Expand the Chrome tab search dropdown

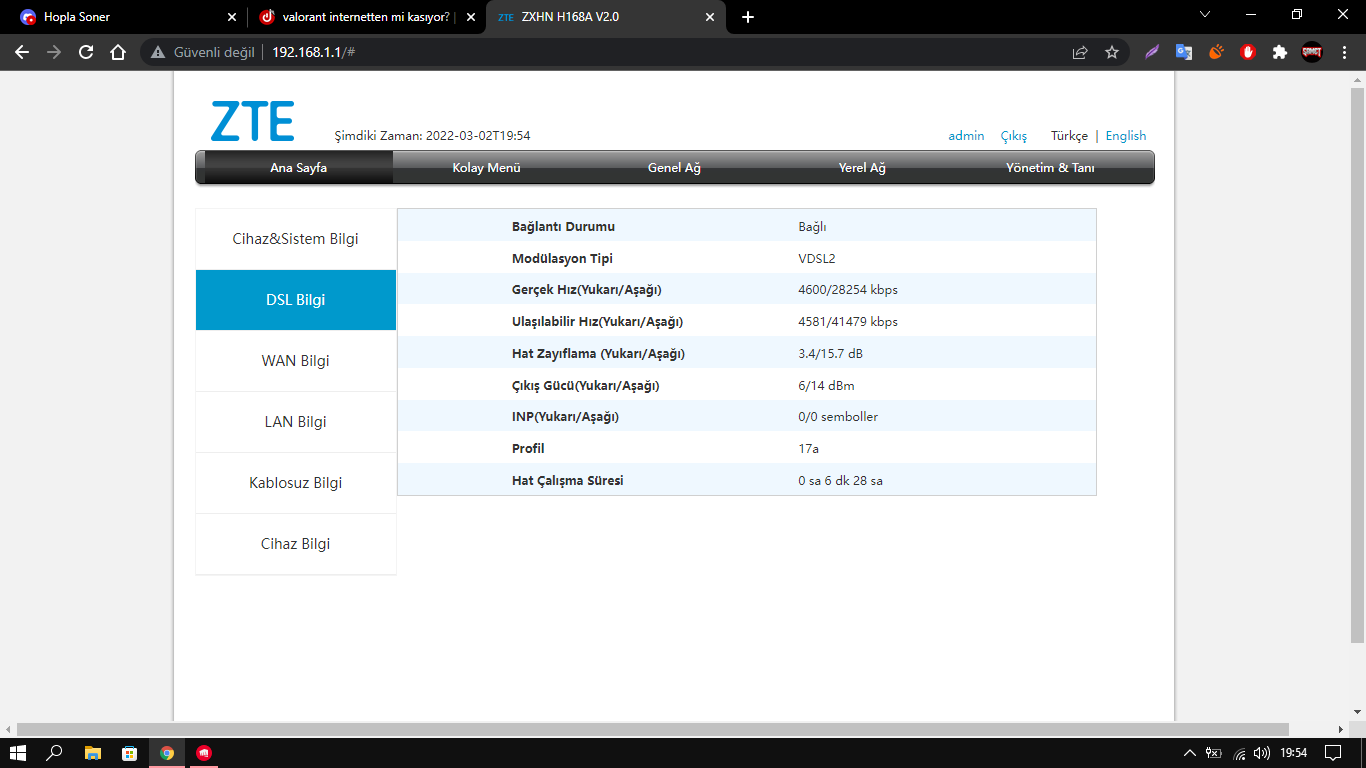[x=1205, y=15]
